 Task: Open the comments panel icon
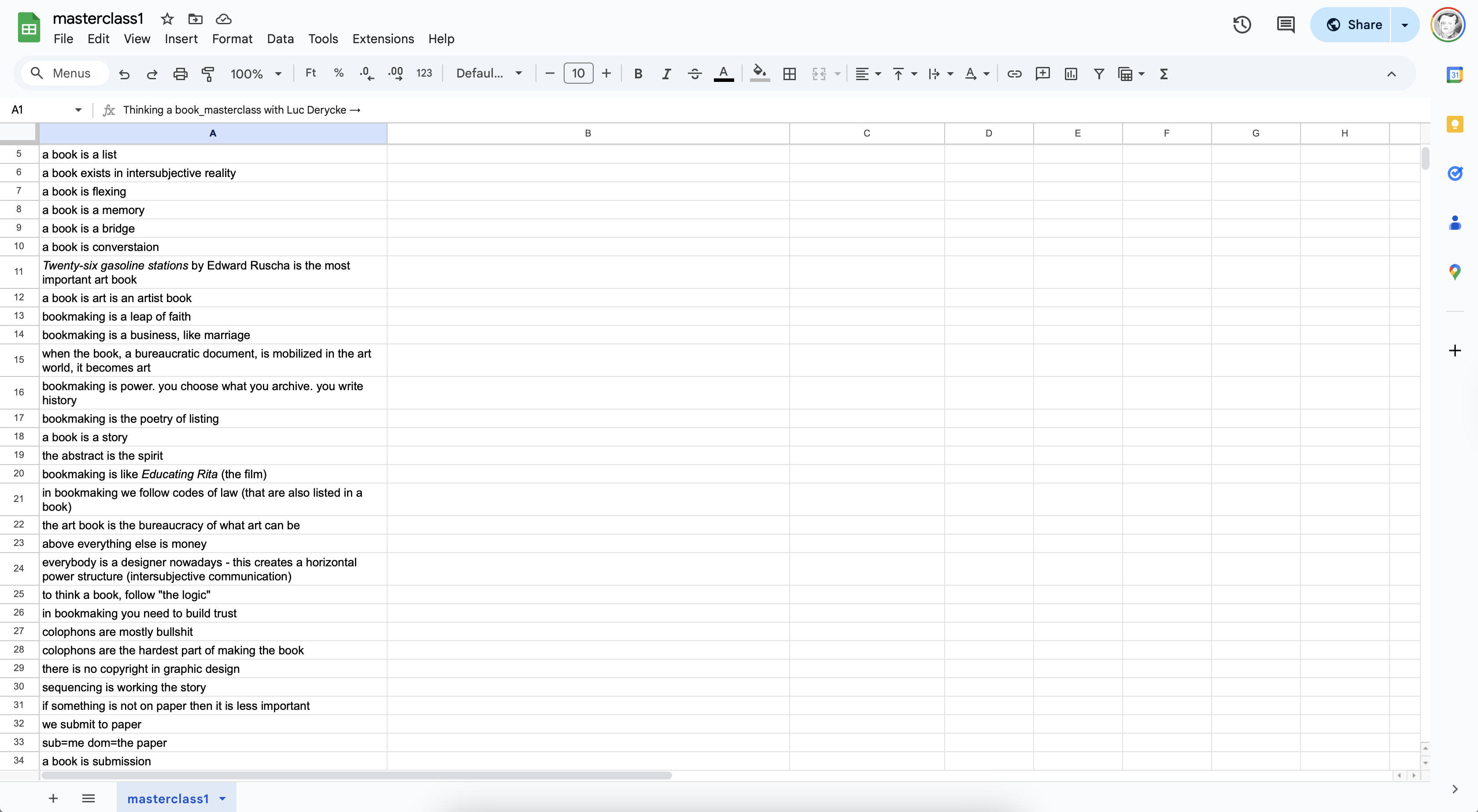[1285, 25]
